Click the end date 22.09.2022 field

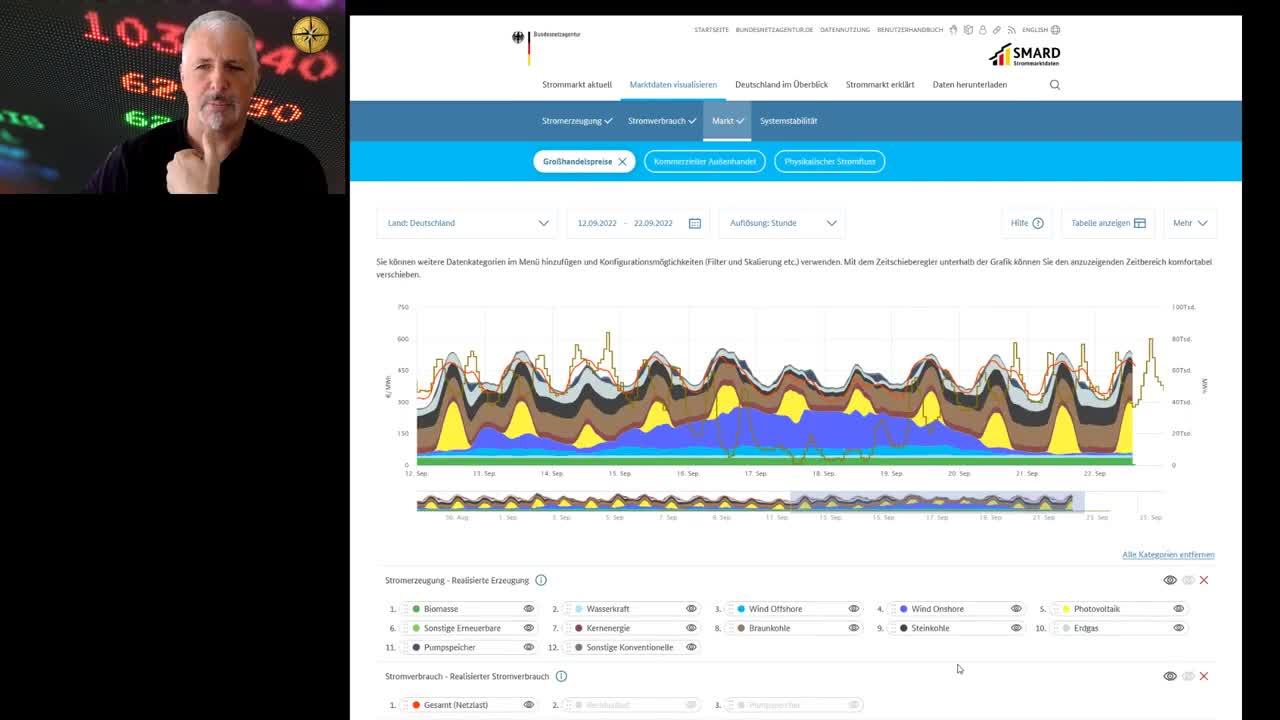pyautogui.click(x=653, y=223)
